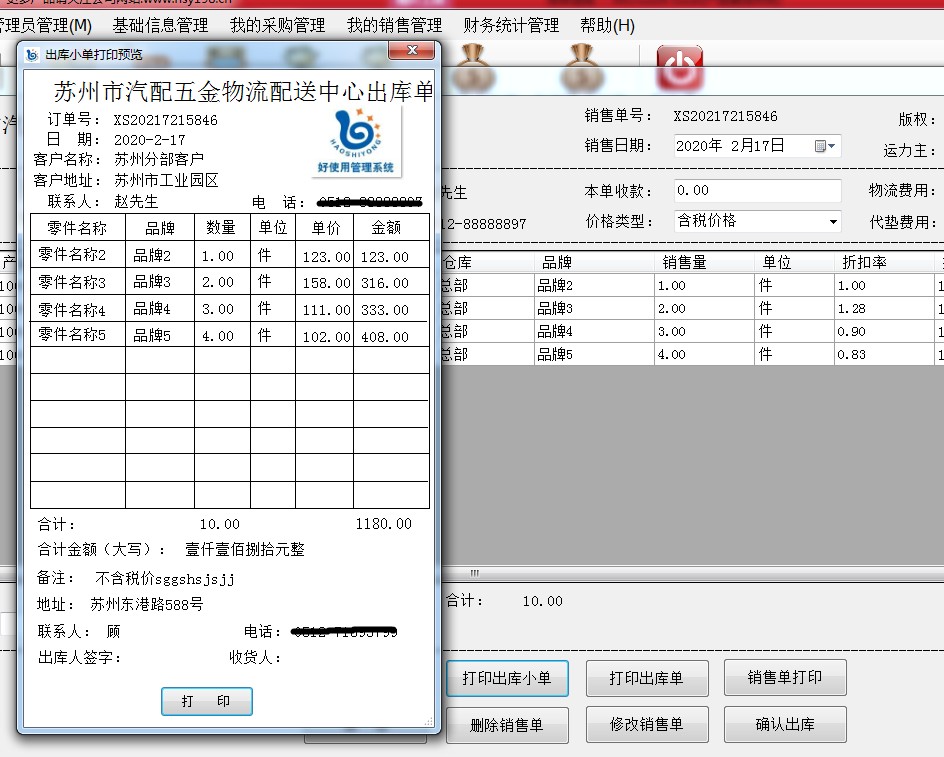Click the order number XS20217215846 in preview
The width and height of the screenshot is (944, 757).
click(x=166, y=120)
